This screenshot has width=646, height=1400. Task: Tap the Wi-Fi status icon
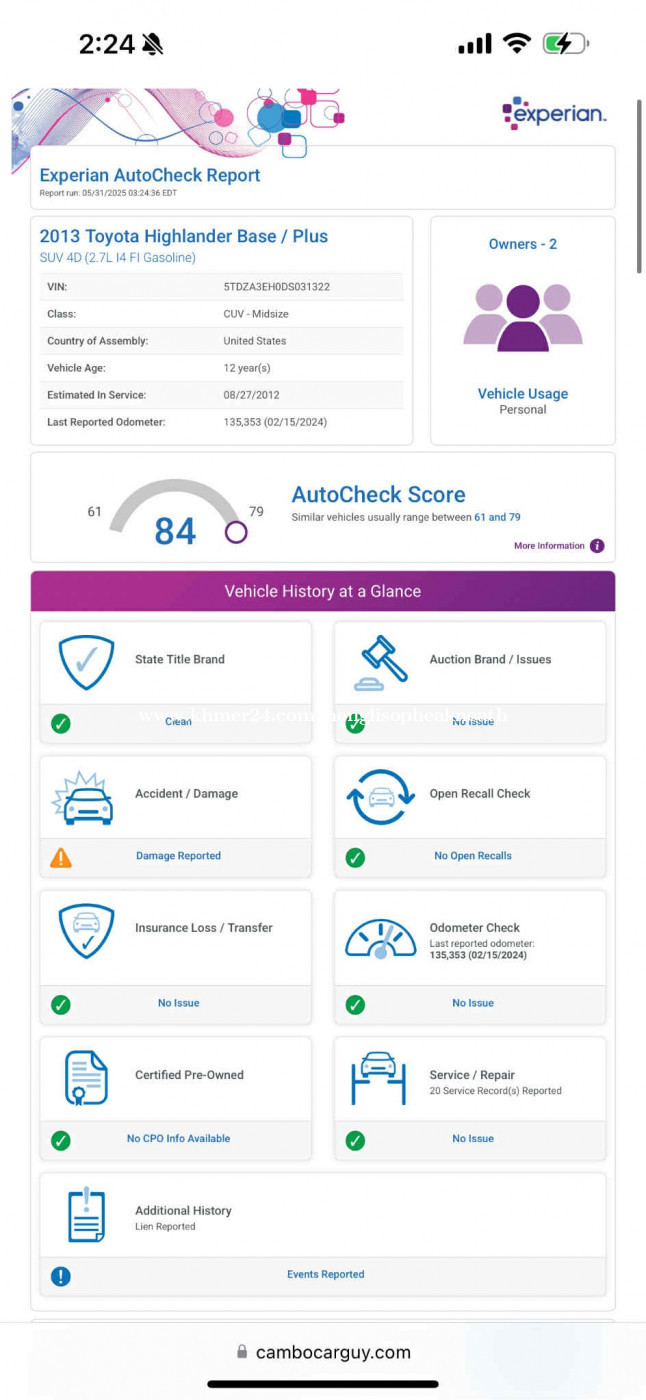[516, 43]
